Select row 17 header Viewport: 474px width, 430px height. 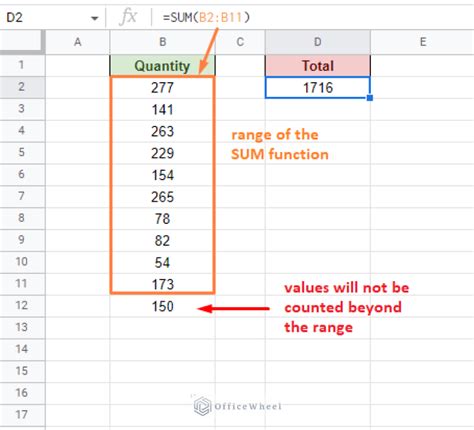(x=22, y=415)
